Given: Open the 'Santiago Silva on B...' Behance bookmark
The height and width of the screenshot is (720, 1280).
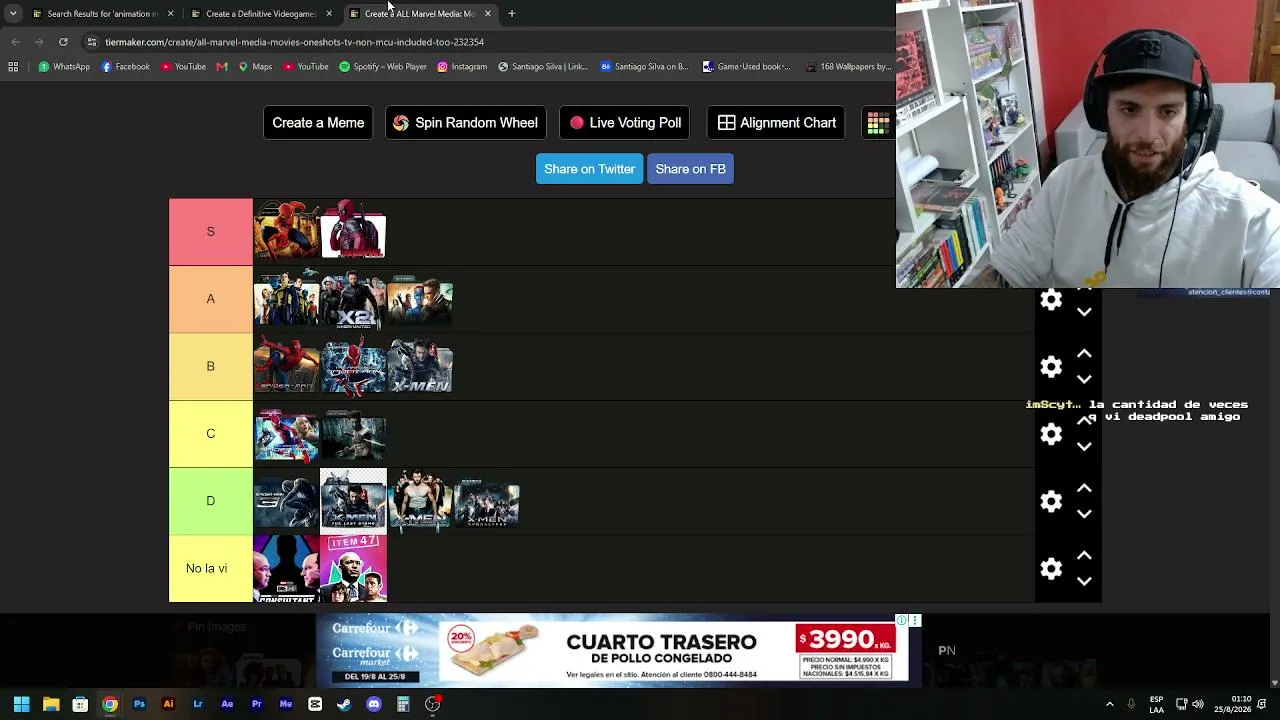Looking at the screenshot, I should pos(644,67).
